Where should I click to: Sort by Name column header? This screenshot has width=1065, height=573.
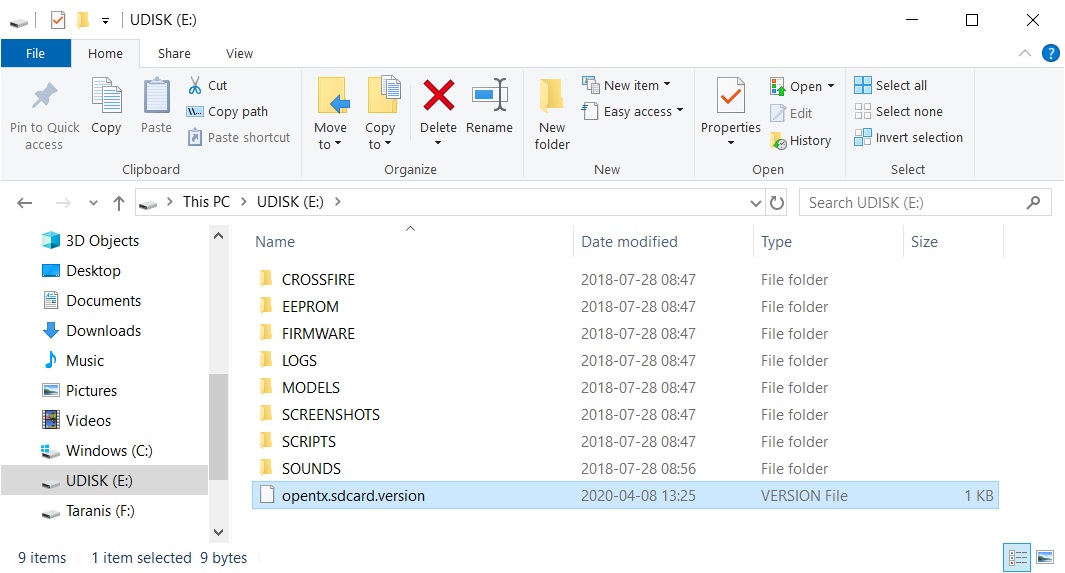275,242
